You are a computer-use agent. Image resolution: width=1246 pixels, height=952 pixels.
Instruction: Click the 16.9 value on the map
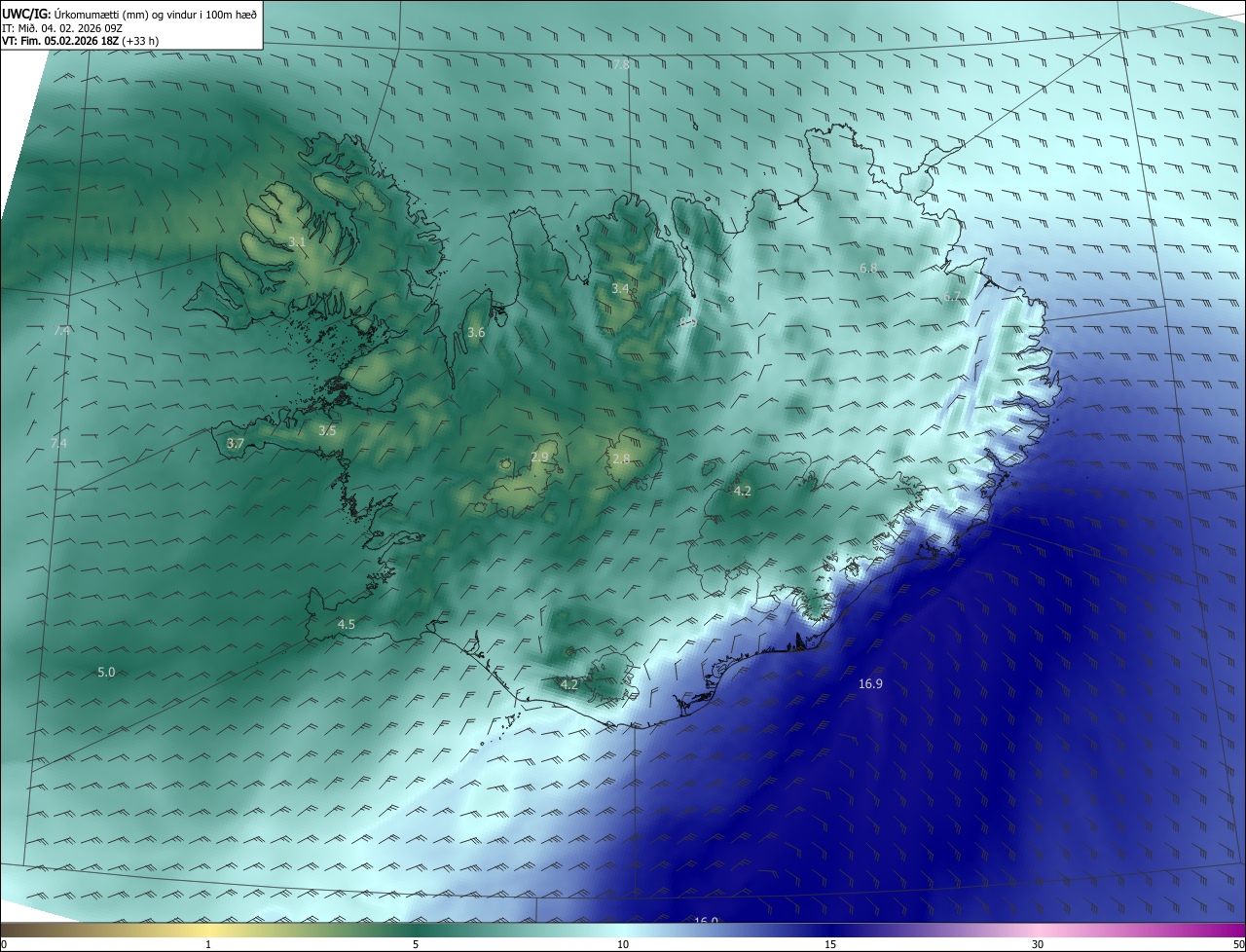[870, 684]
